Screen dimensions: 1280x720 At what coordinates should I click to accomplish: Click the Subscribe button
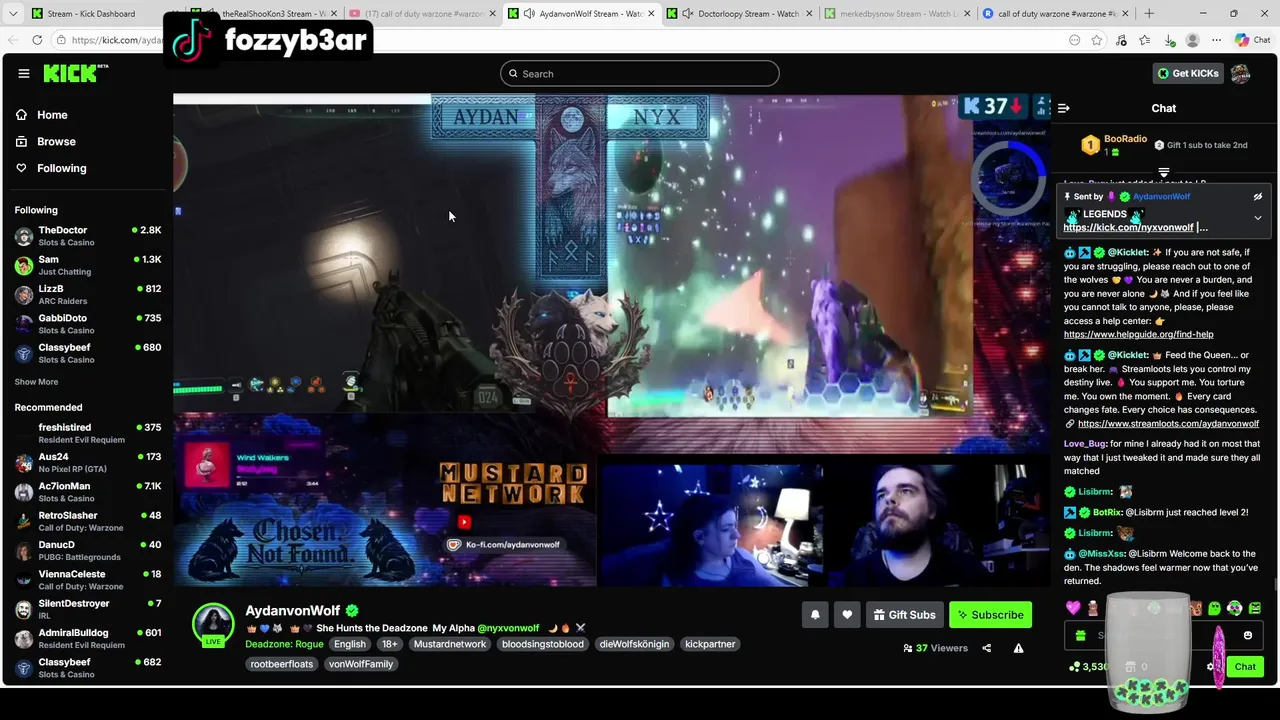click(990, 615)
